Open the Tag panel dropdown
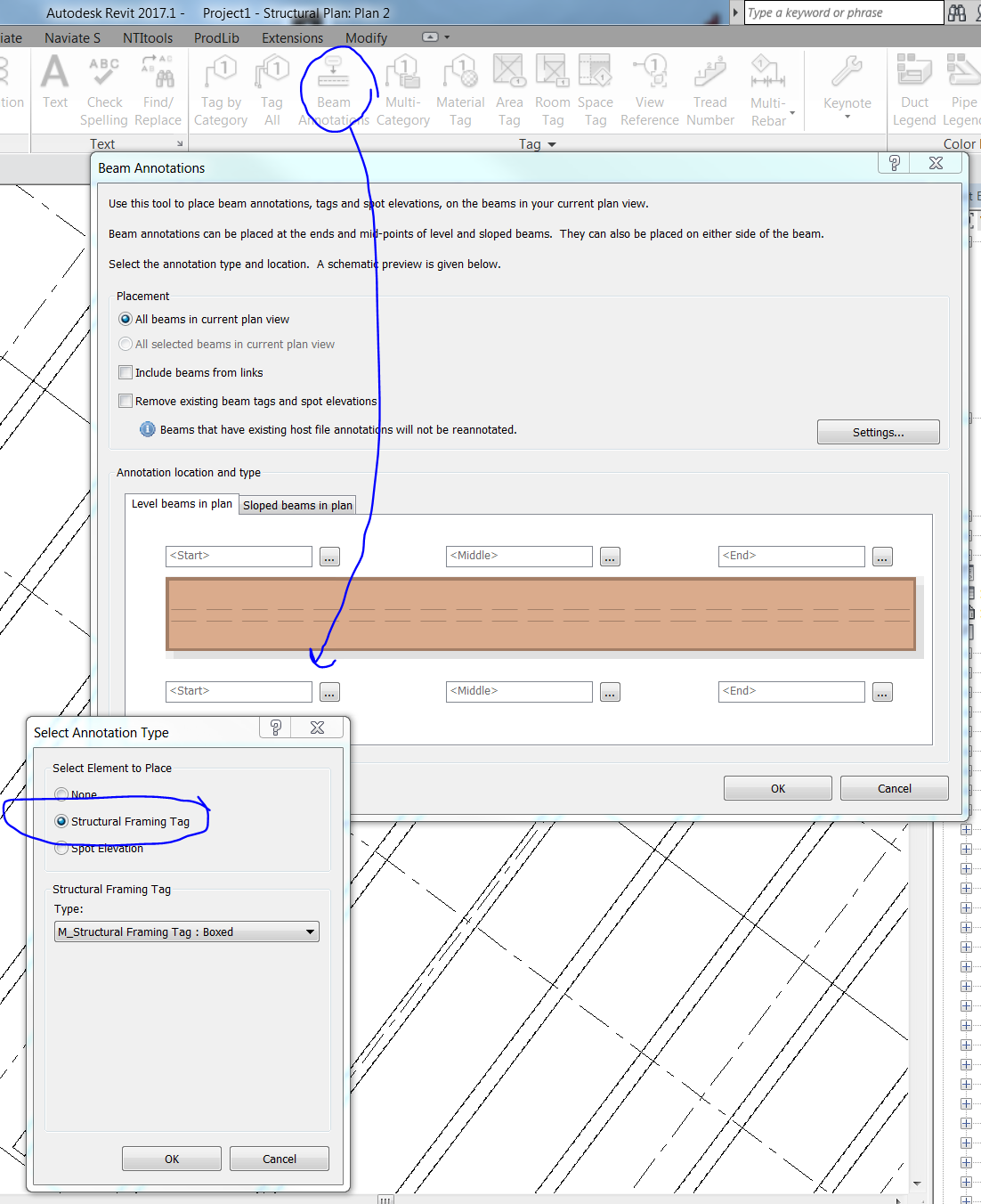The image size is (981, 1204). tap(550, 143)
